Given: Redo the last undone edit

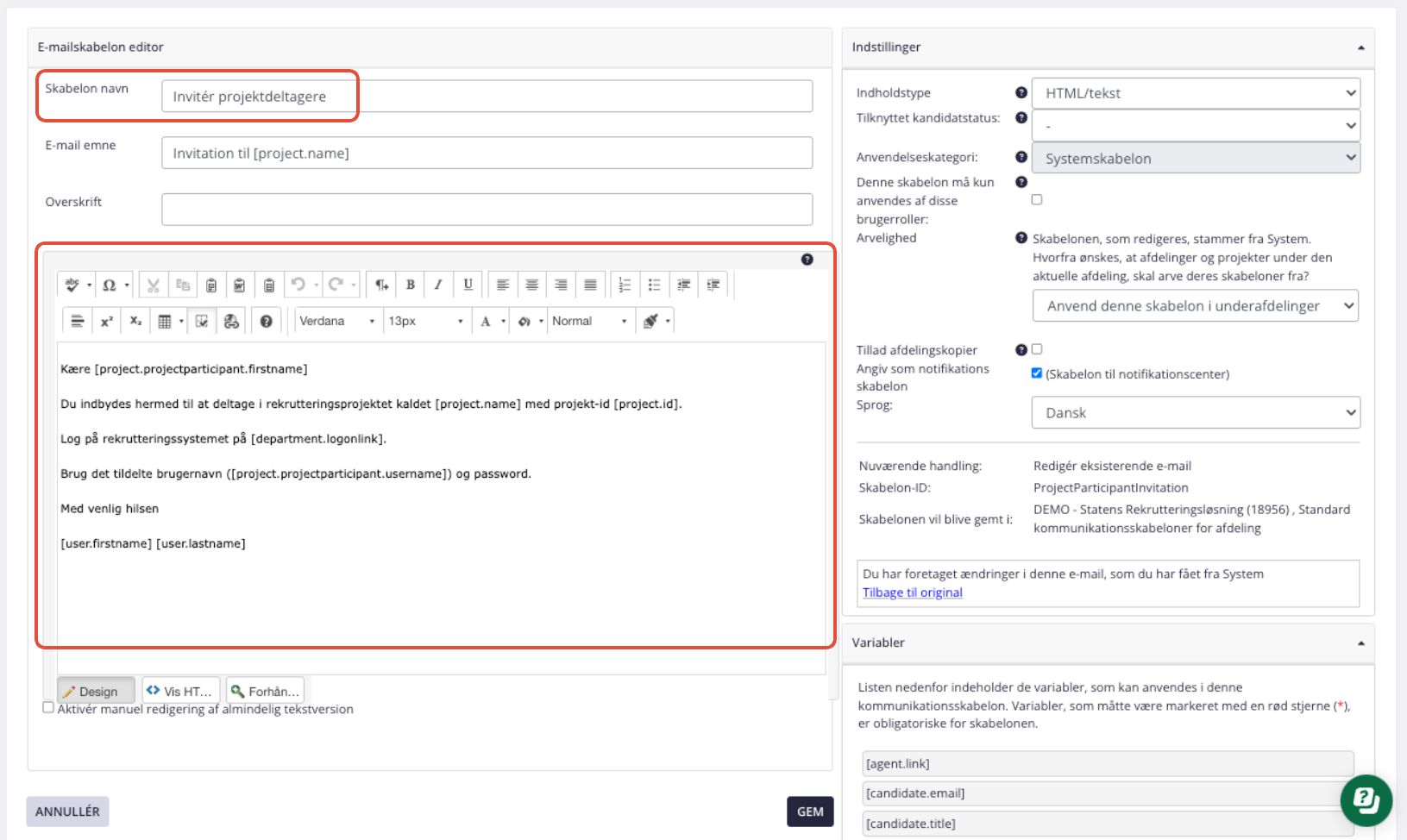Looking at the screenshot, I should 336,285.
